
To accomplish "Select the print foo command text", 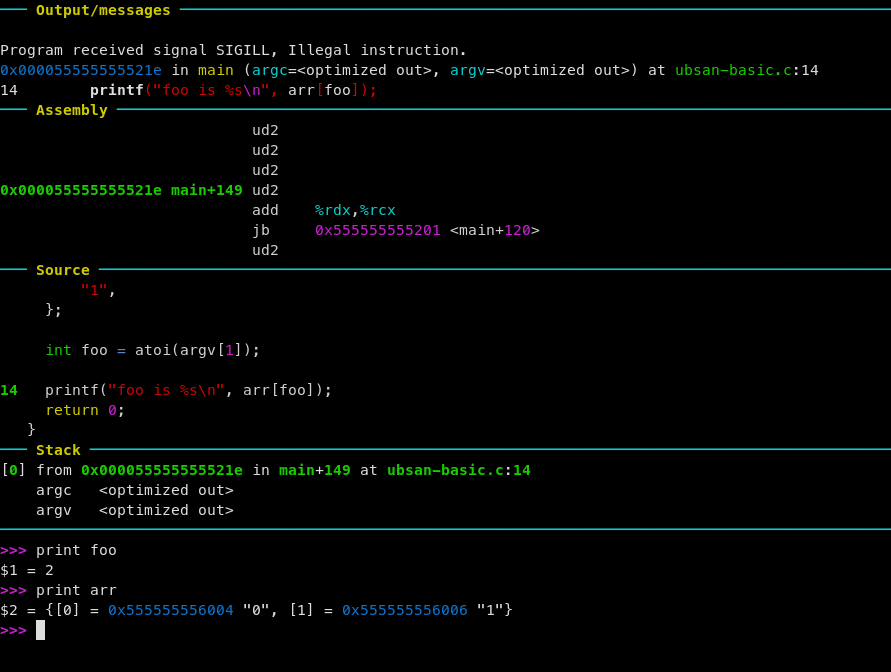I will (x=75, y=550).
